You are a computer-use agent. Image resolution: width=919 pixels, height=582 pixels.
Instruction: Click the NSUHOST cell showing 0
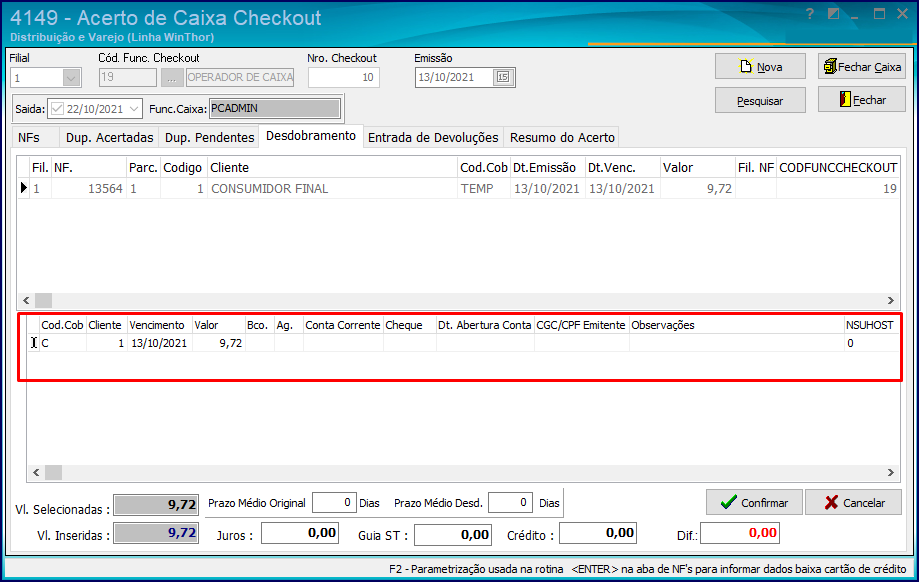[x=871, y=343]
